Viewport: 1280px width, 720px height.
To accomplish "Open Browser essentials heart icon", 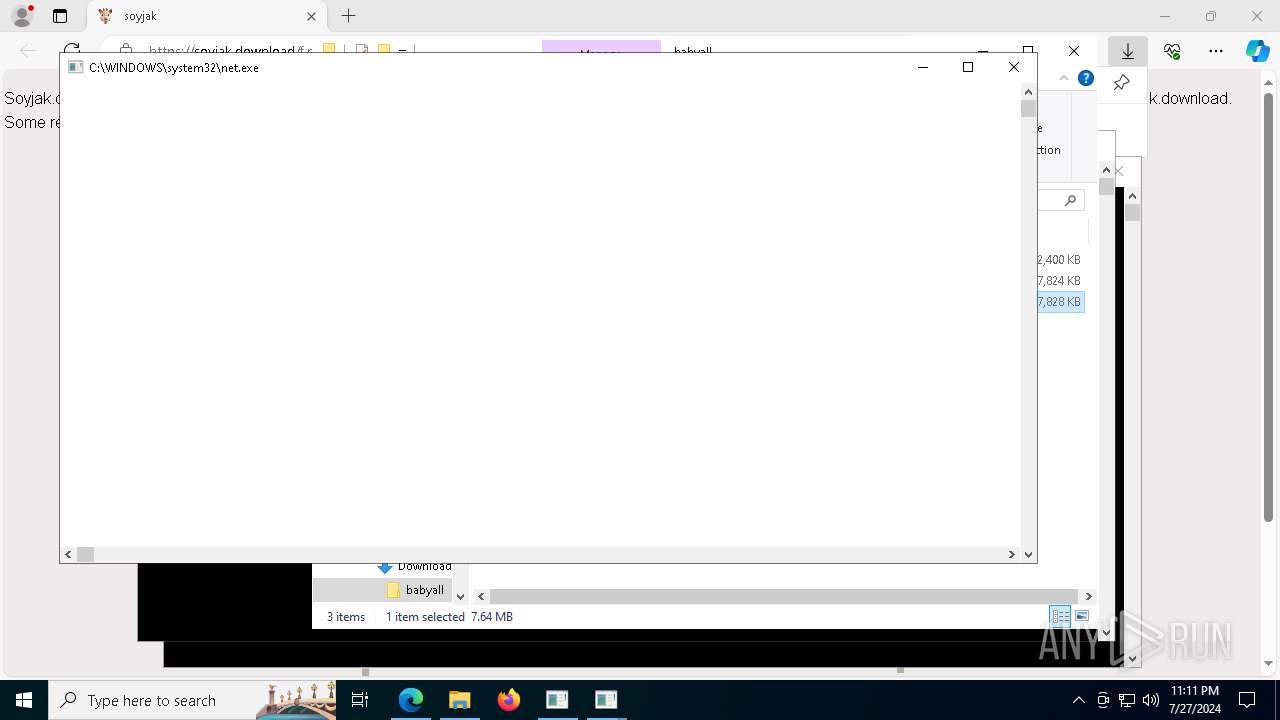I will pyautogui.click(x=1172, y=51).
